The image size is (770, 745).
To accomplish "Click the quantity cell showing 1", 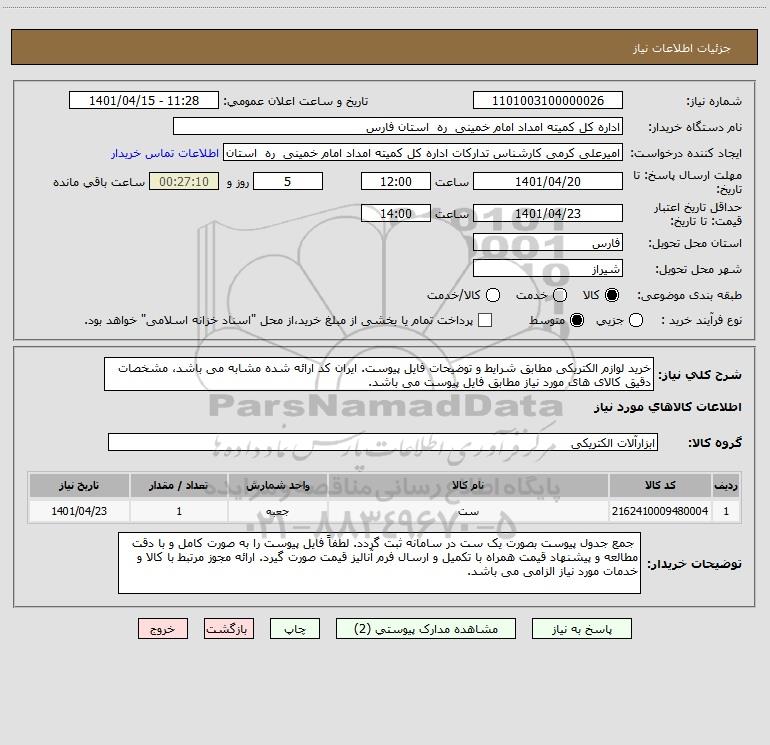I will pos(179,511).
